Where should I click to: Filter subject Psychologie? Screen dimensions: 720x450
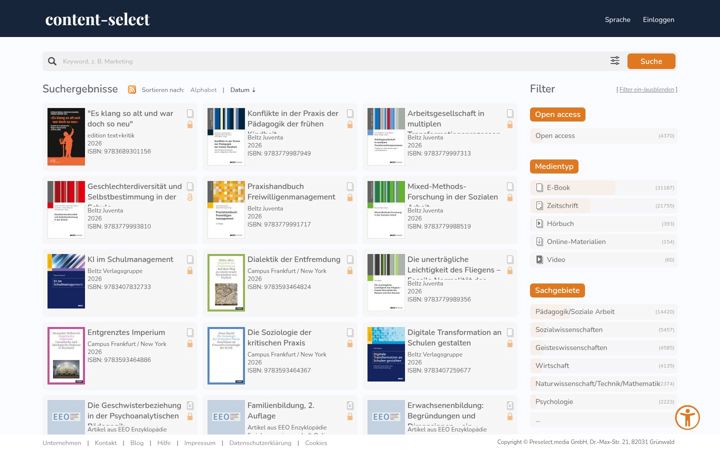(603, 401)
